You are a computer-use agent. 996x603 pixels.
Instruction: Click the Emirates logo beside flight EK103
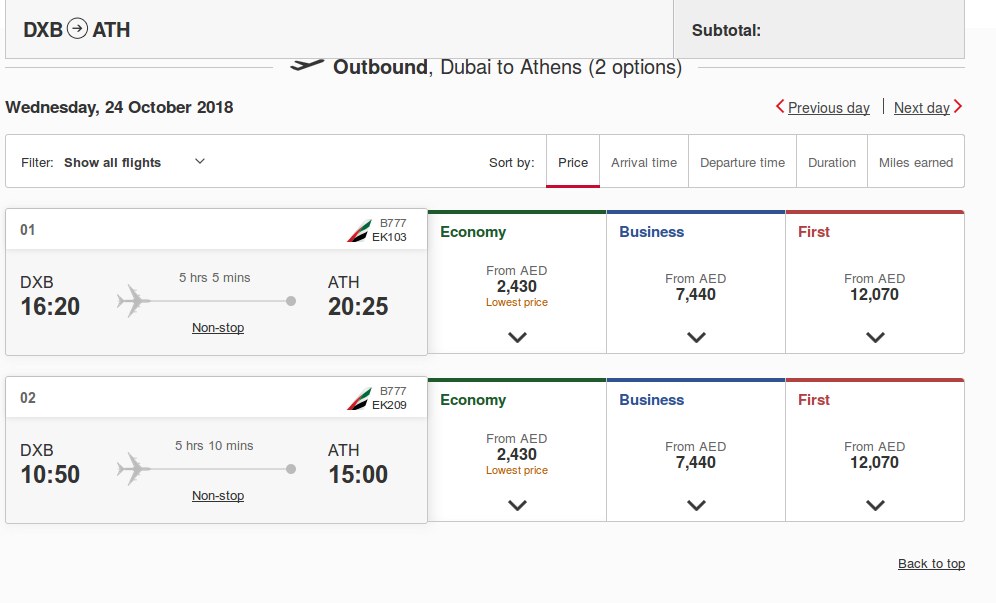tap(359, 231)
